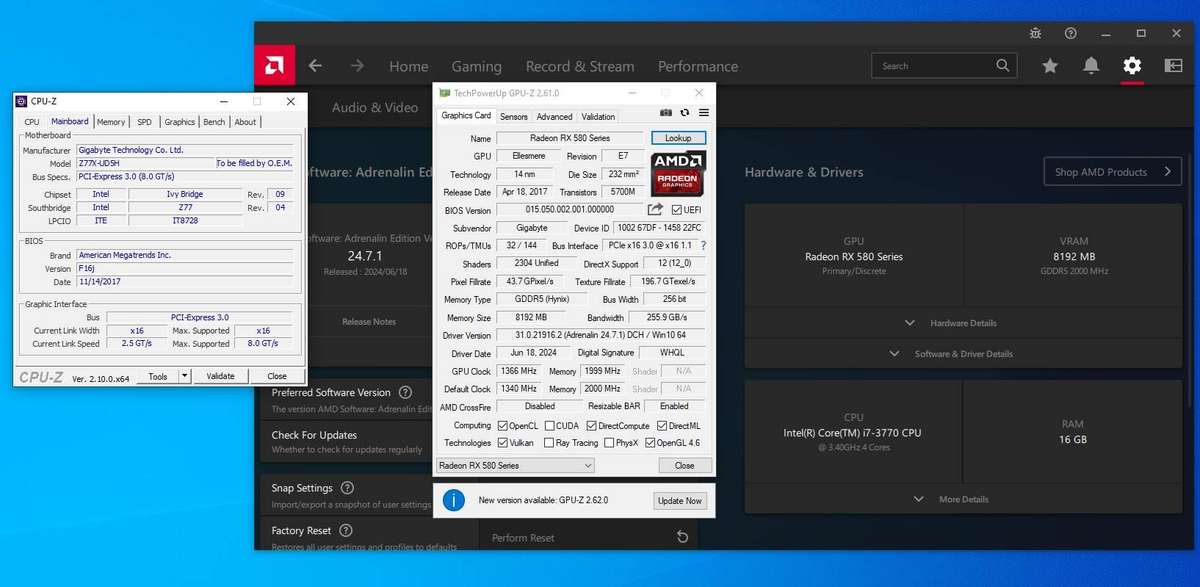Click the BIOS export share icon
1200x587 pixels.
[656, 210]
